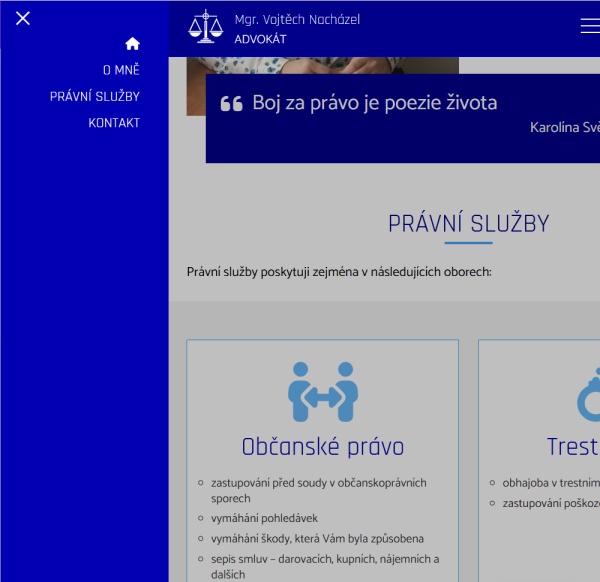Toggle the hamburger menu icon in the header
Image resolution: width=600 pixels, height=582 pixels.
point(590,26)
